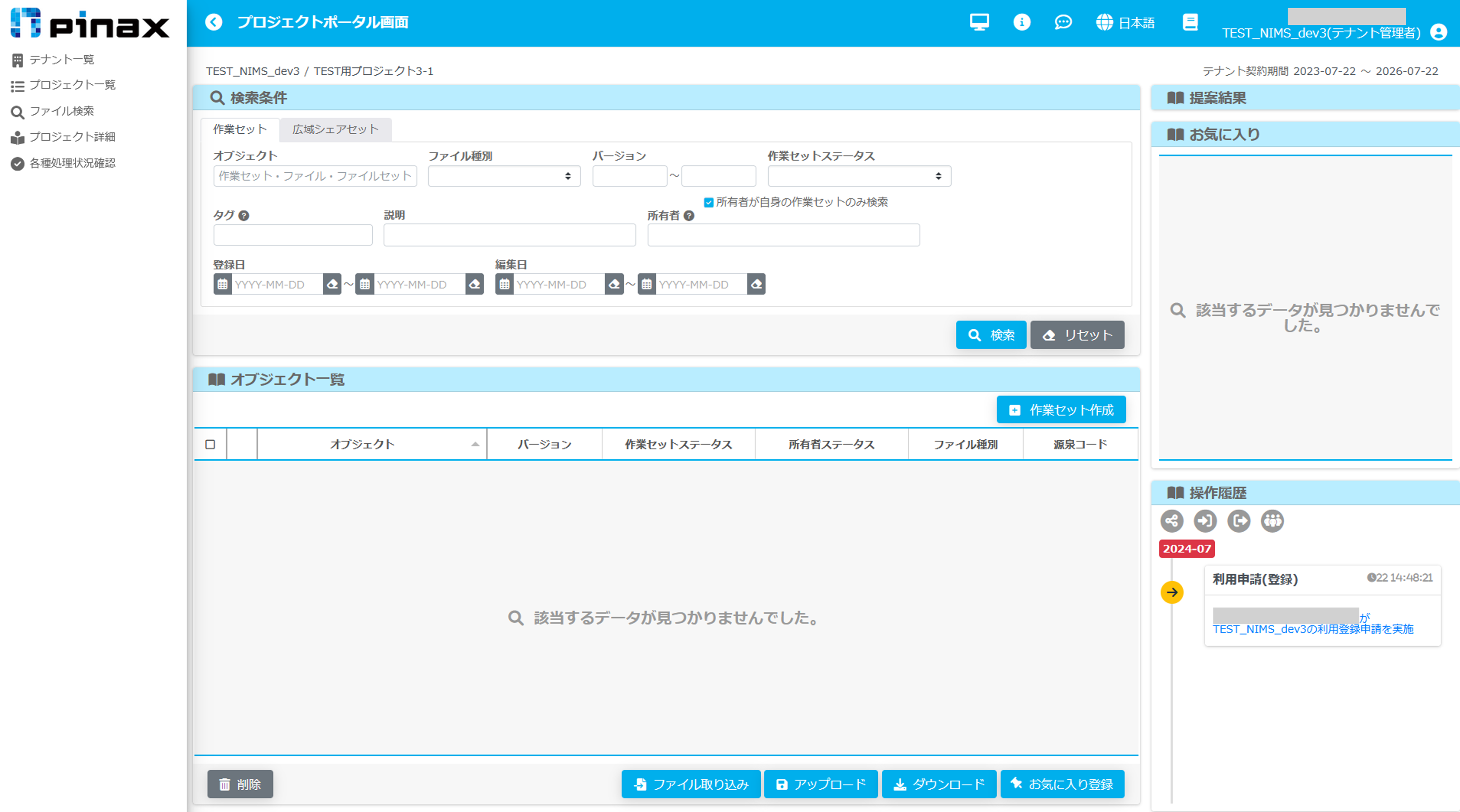Click the 作業セット作成 button
1460x812 pixels.
tap(1061, 410)
